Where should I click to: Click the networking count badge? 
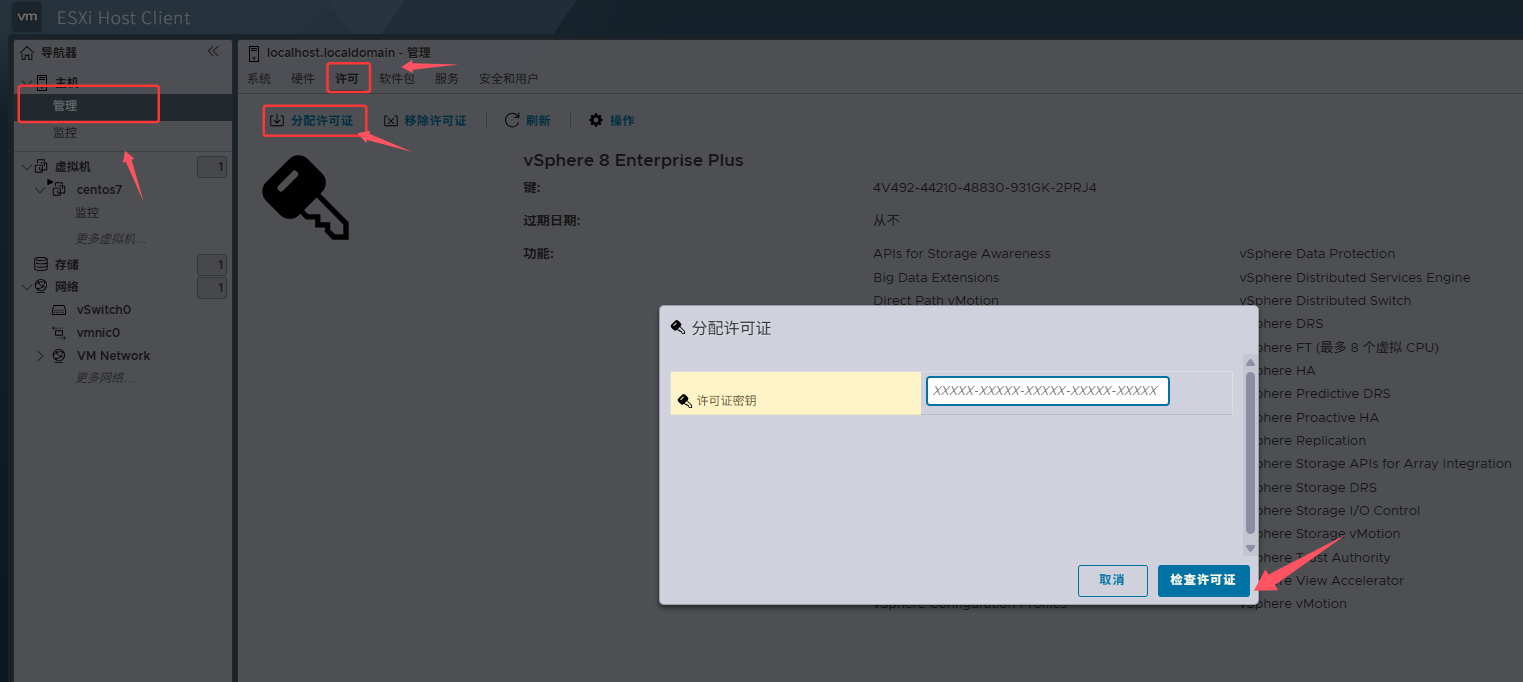(x=212, y=288)
